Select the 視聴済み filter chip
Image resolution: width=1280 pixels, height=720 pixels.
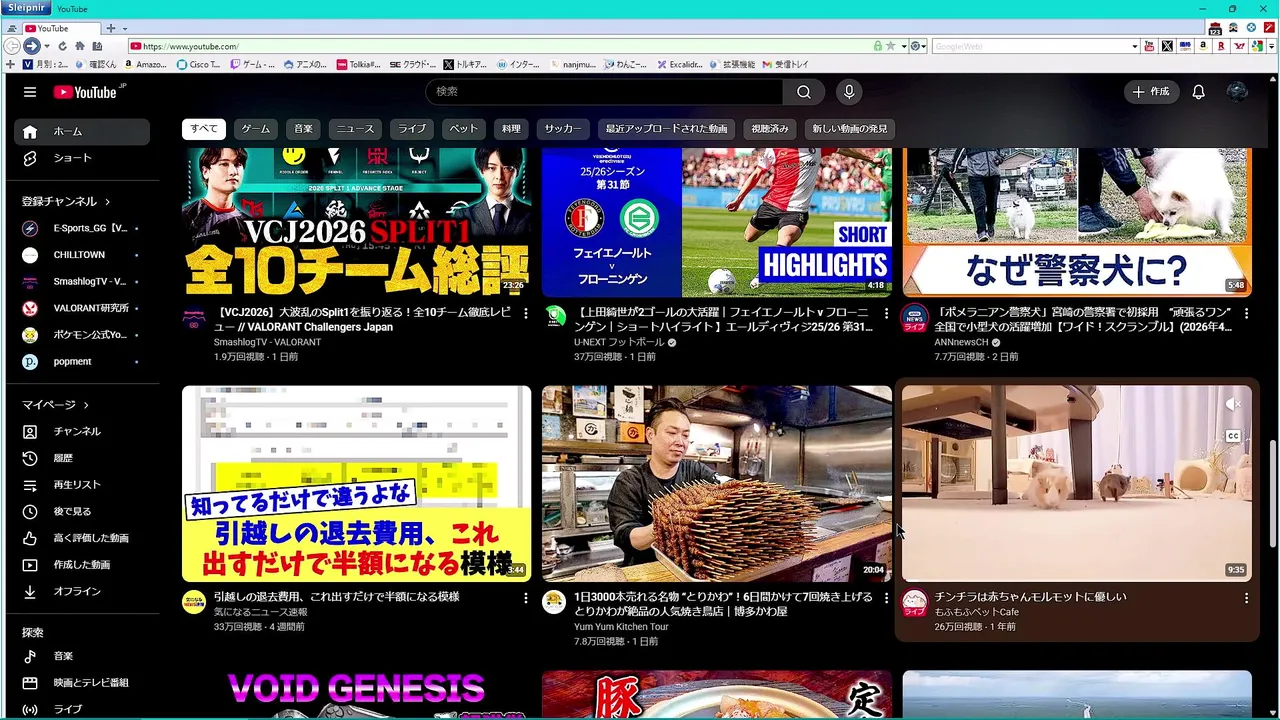point(770,129)
